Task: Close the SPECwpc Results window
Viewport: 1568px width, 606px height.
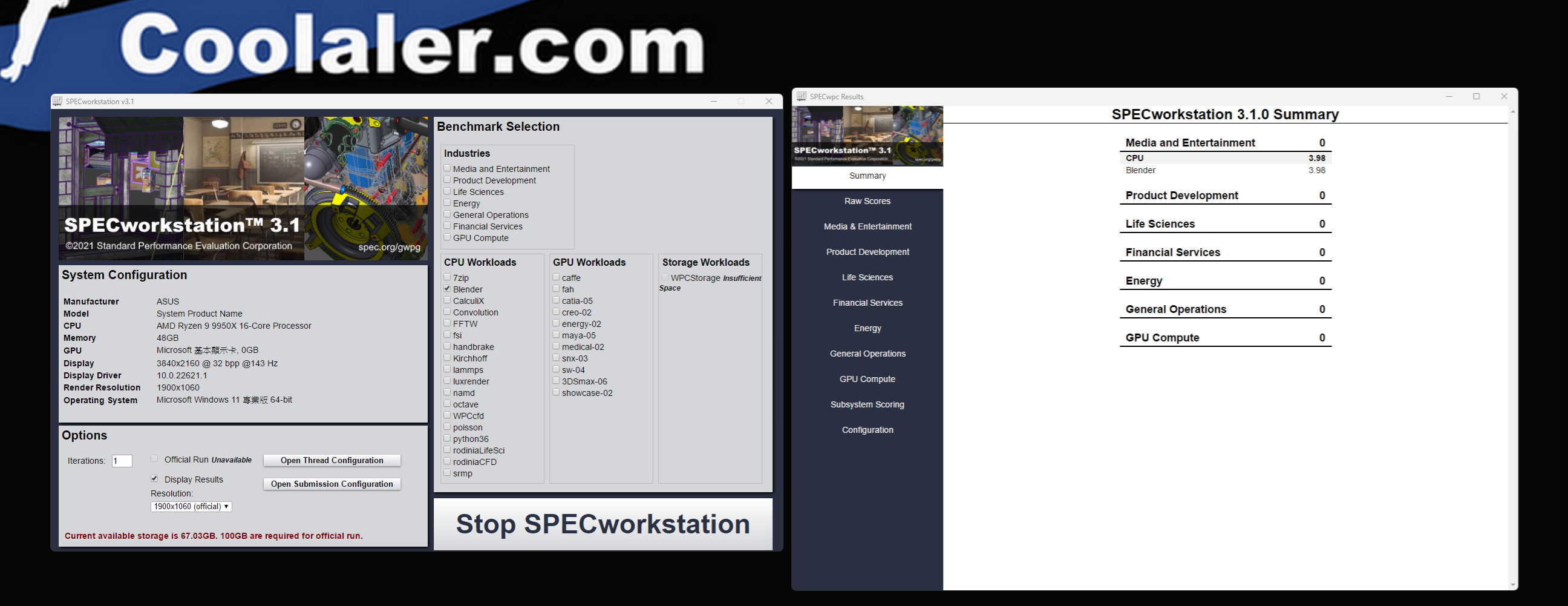Action: [1504, 96]
